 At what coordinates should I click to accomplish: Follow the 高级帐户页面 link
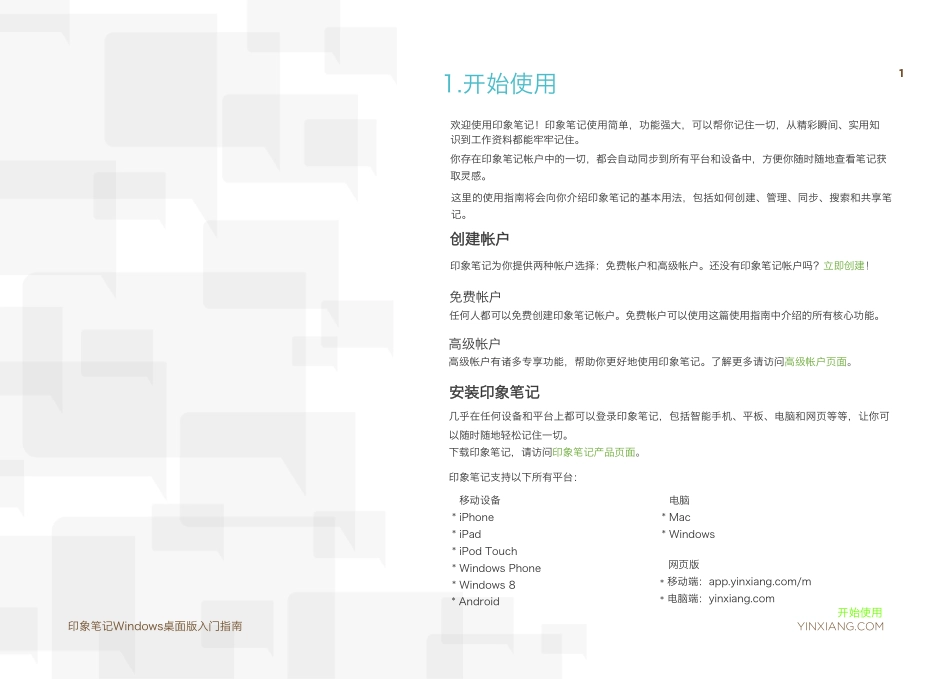pos(815,362)
